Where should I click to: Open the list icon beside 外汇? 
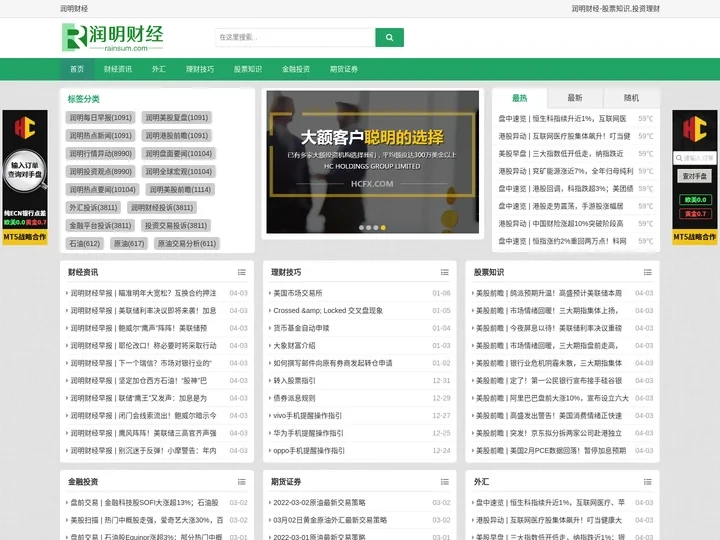(647, 482)
